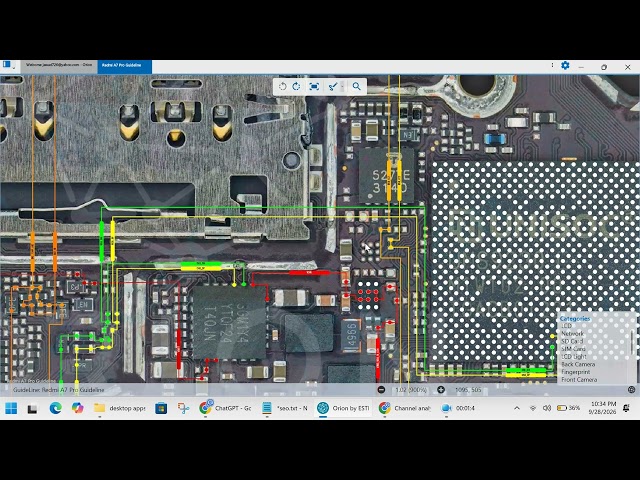
Task: Switch to the Welcome Orion tab
Action: click(x=59, y=65)
